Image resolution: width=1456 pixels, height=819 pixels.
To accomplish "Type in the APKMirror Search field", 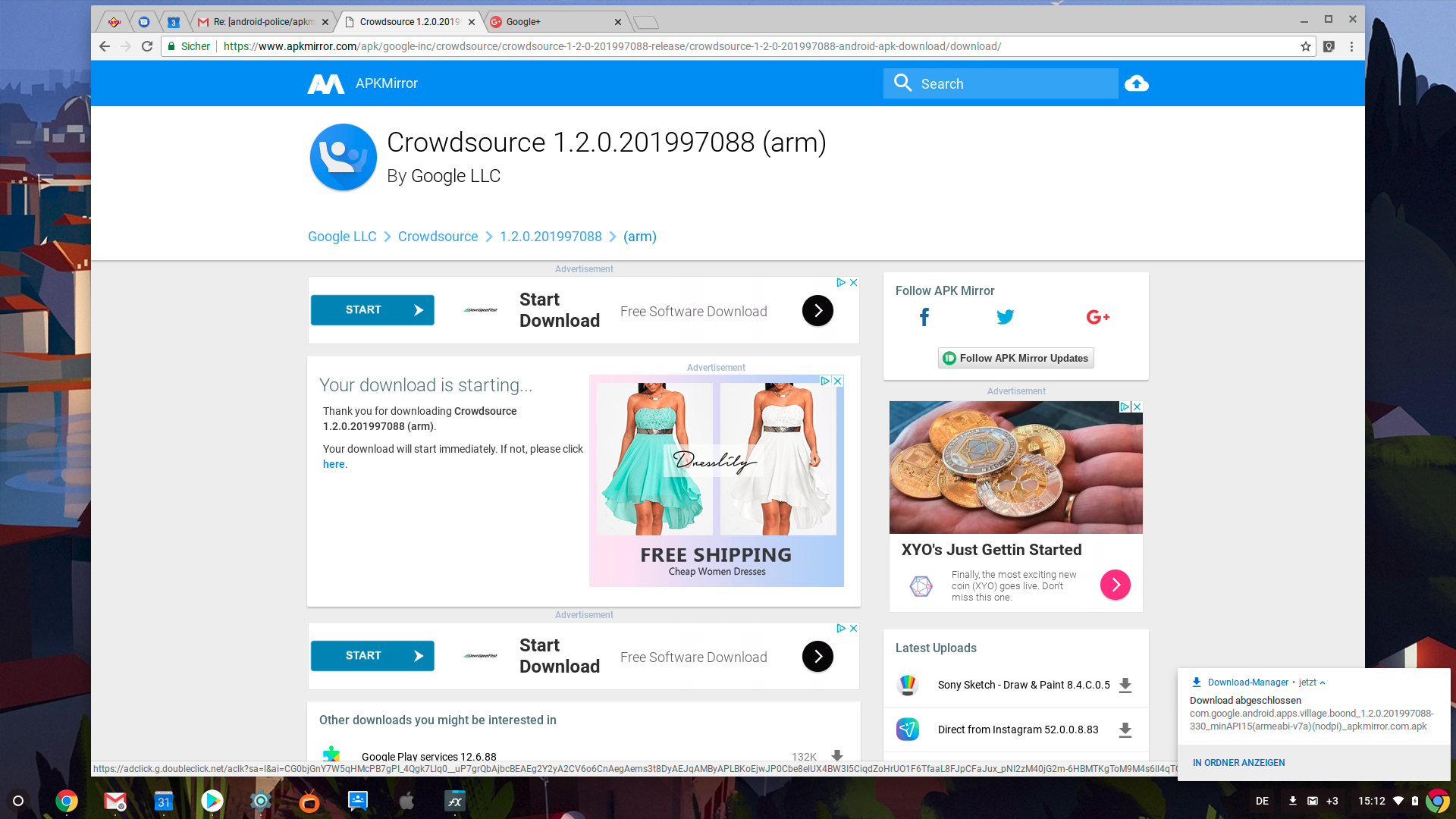I will coord(1000,83).
